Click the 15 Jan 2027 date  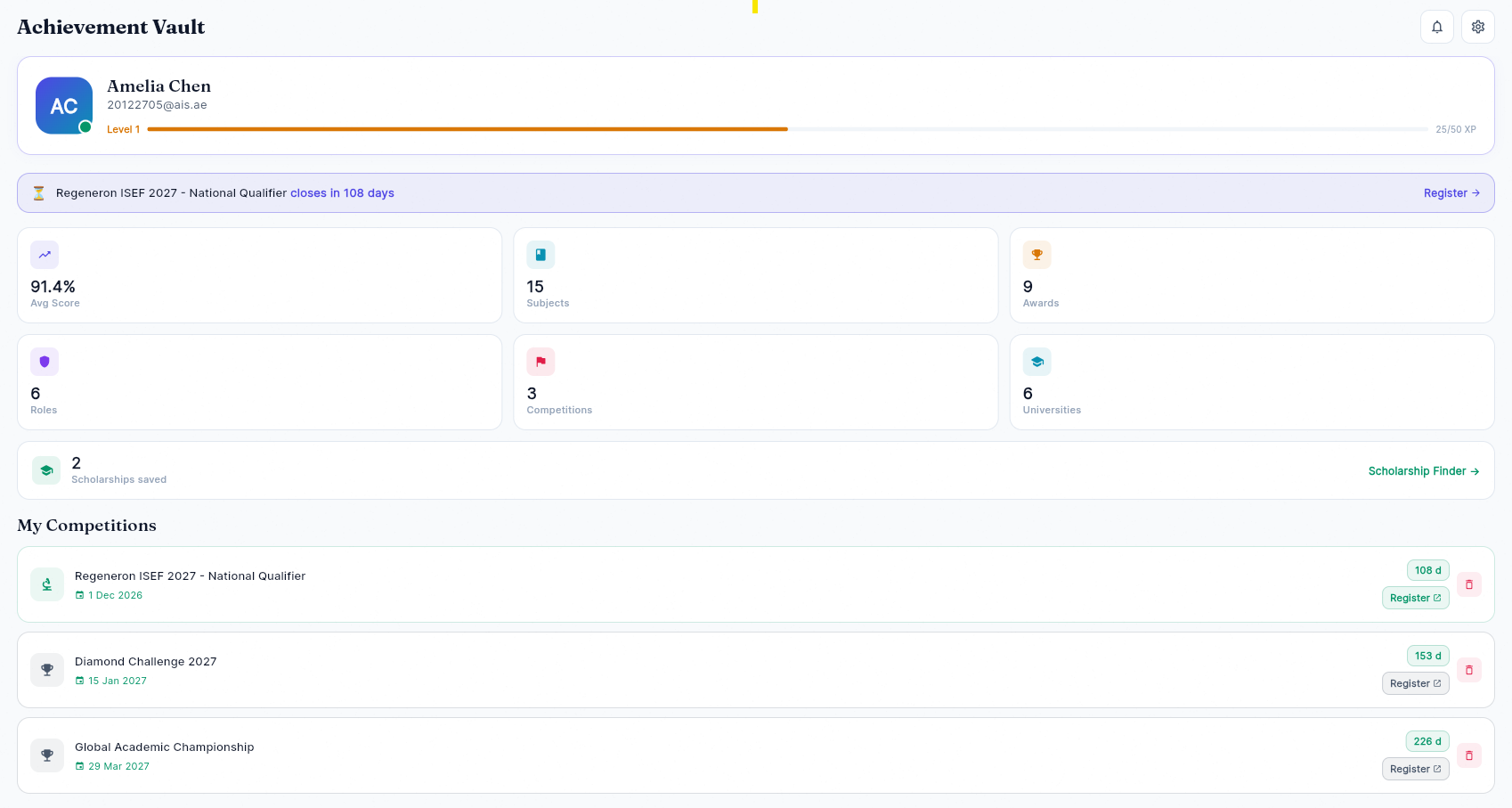click(118, 681)
